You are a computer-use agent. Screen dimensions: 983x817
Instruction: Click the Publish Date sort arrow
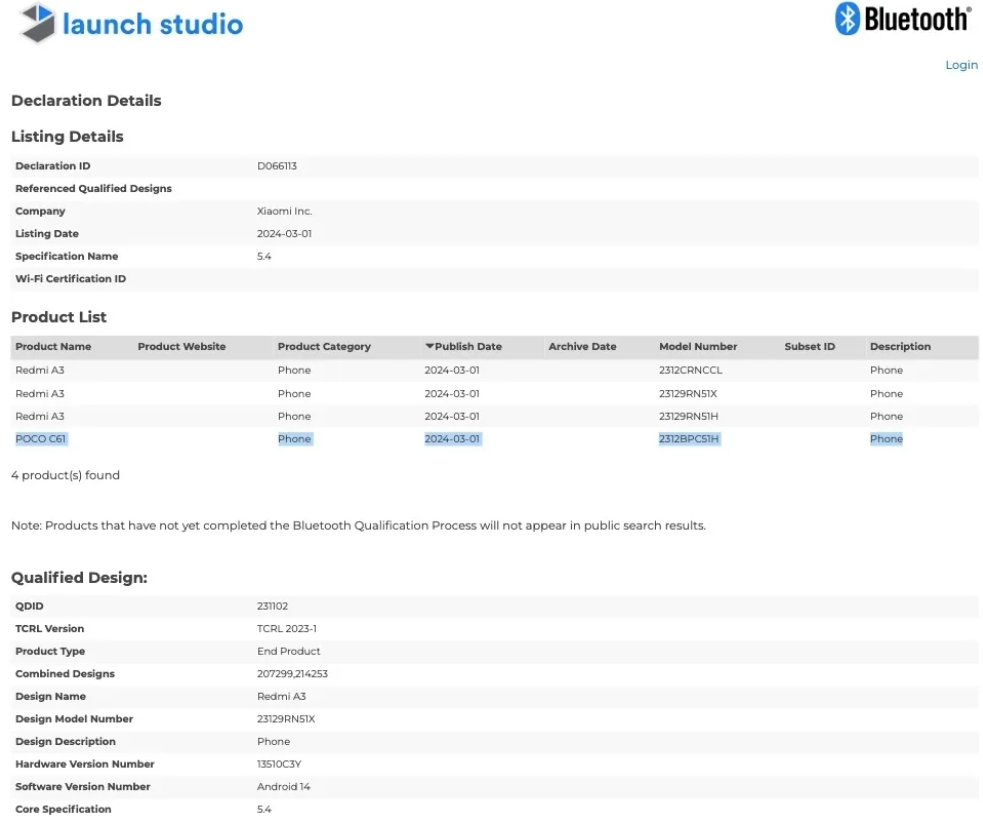pos(429,346)
